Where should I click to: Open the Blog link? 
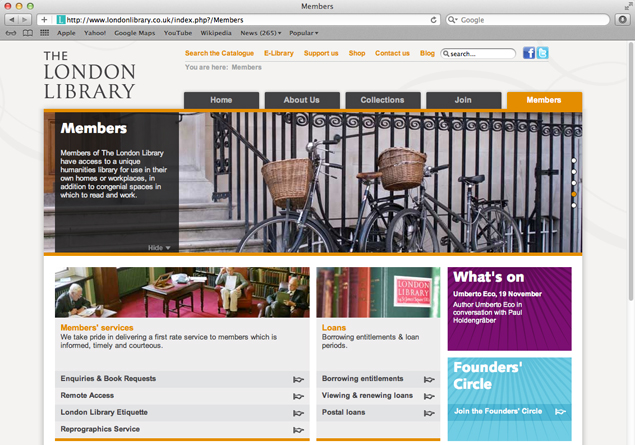pos(427,53)
